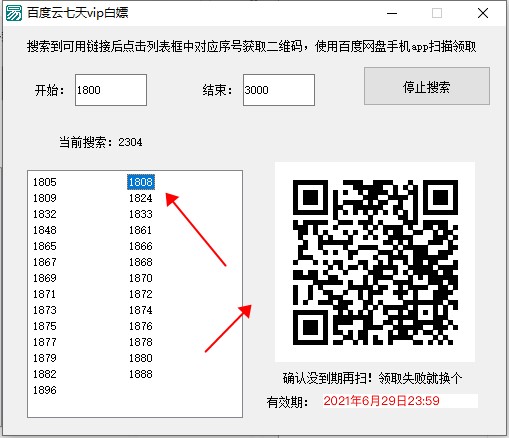Click the 确认没到期再扫 notice text
509x438 pixels.
tap(372, 378)
